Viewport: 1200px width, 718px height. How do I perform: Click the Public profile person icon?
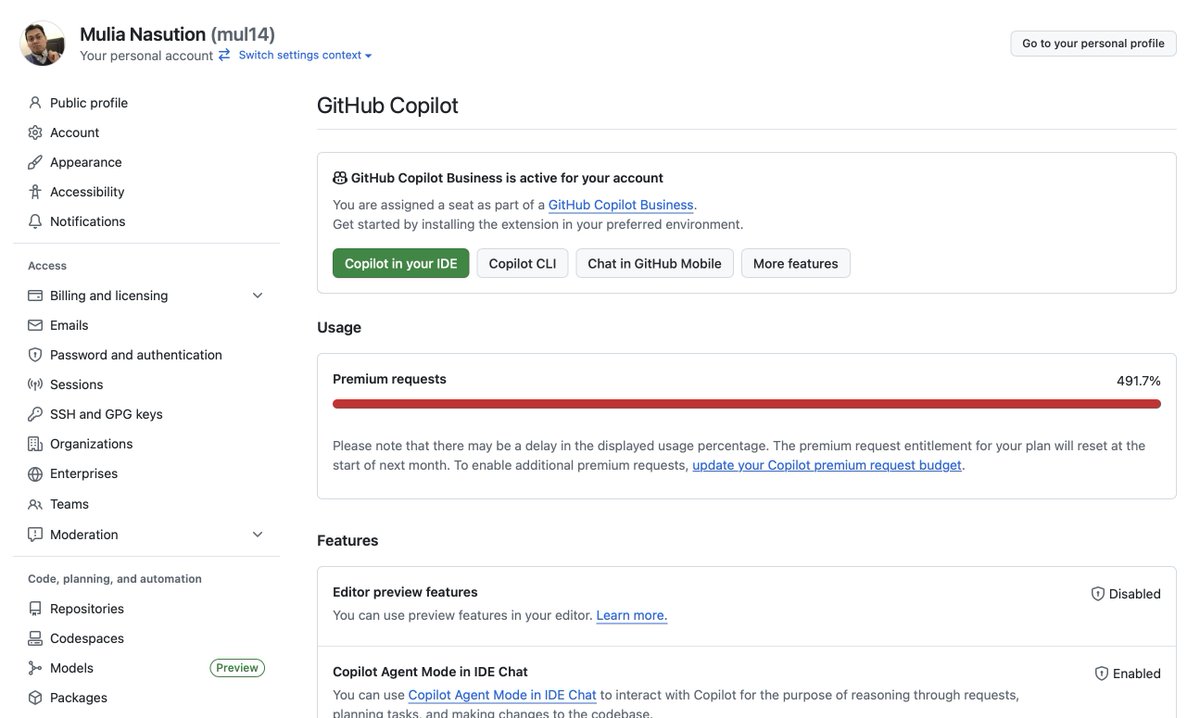(35, 103)
